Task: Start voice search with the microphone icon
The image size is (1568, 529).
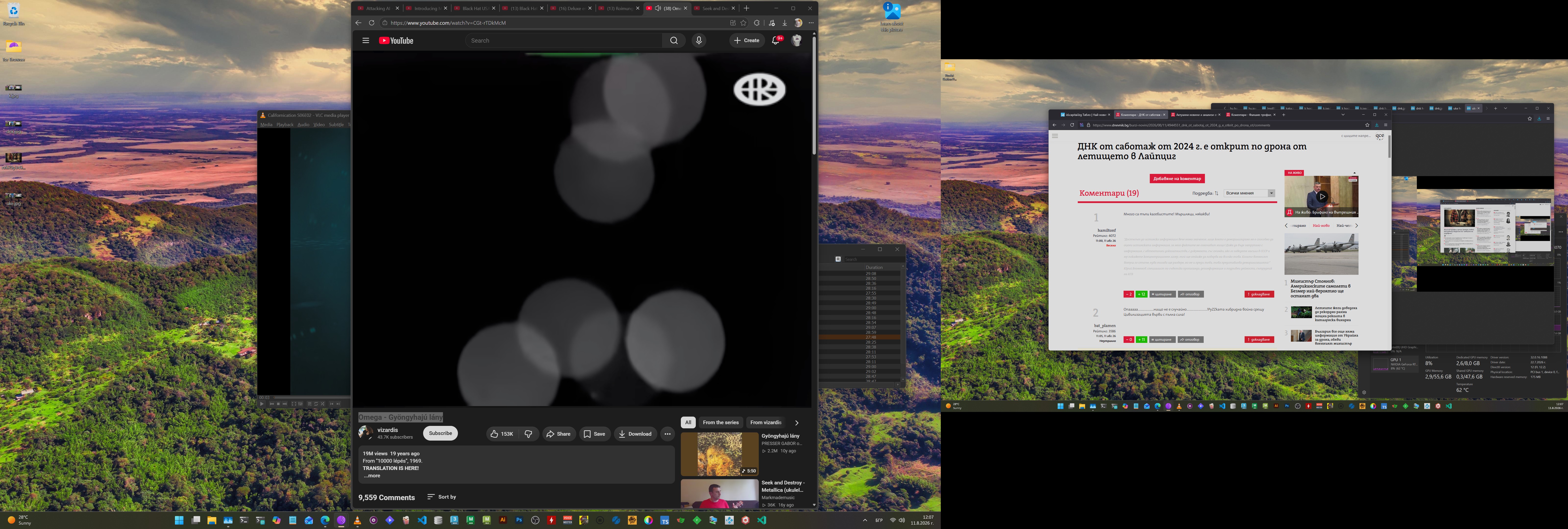Action: pos(699,41)
